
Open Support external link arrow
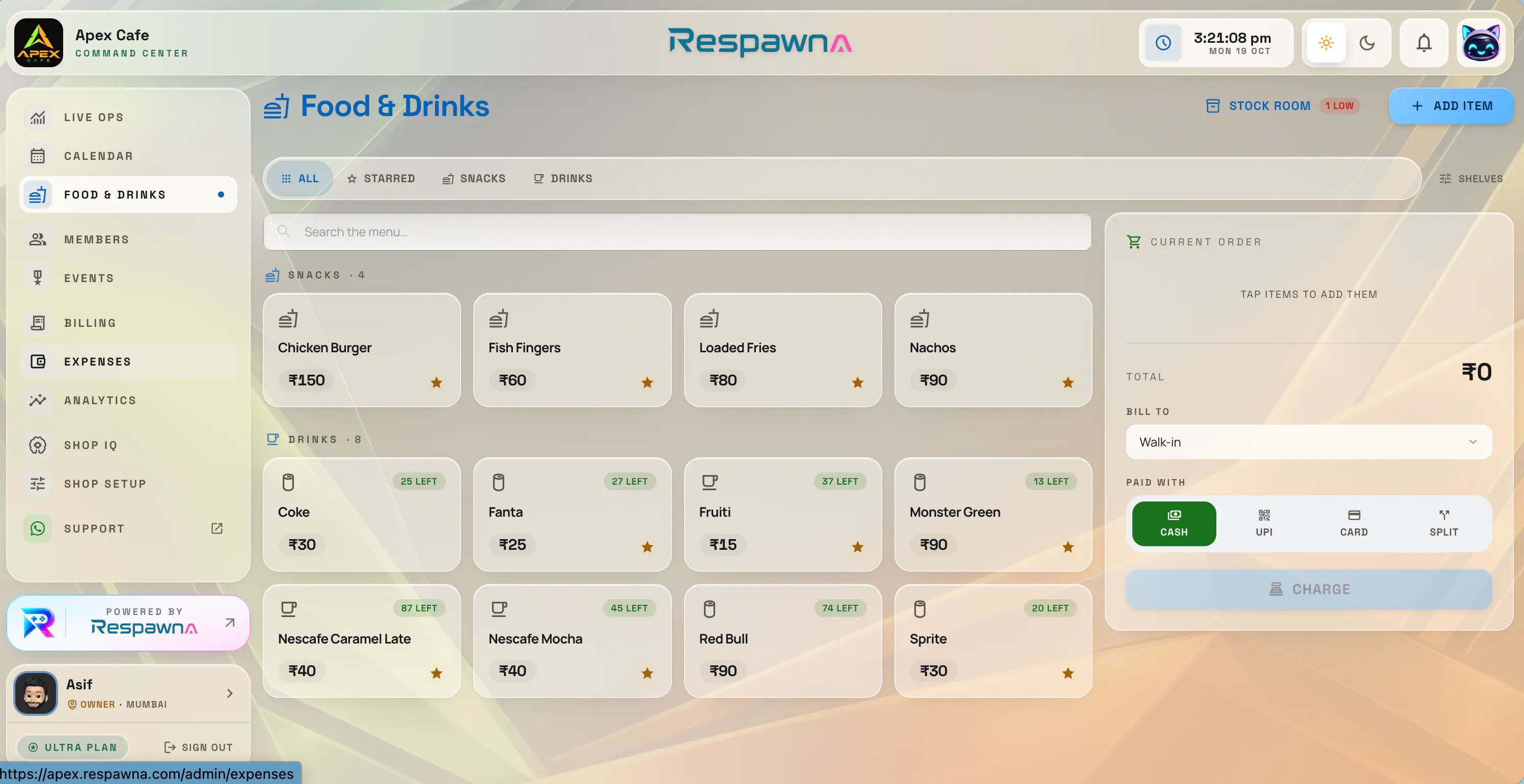[x=217, y=528]
